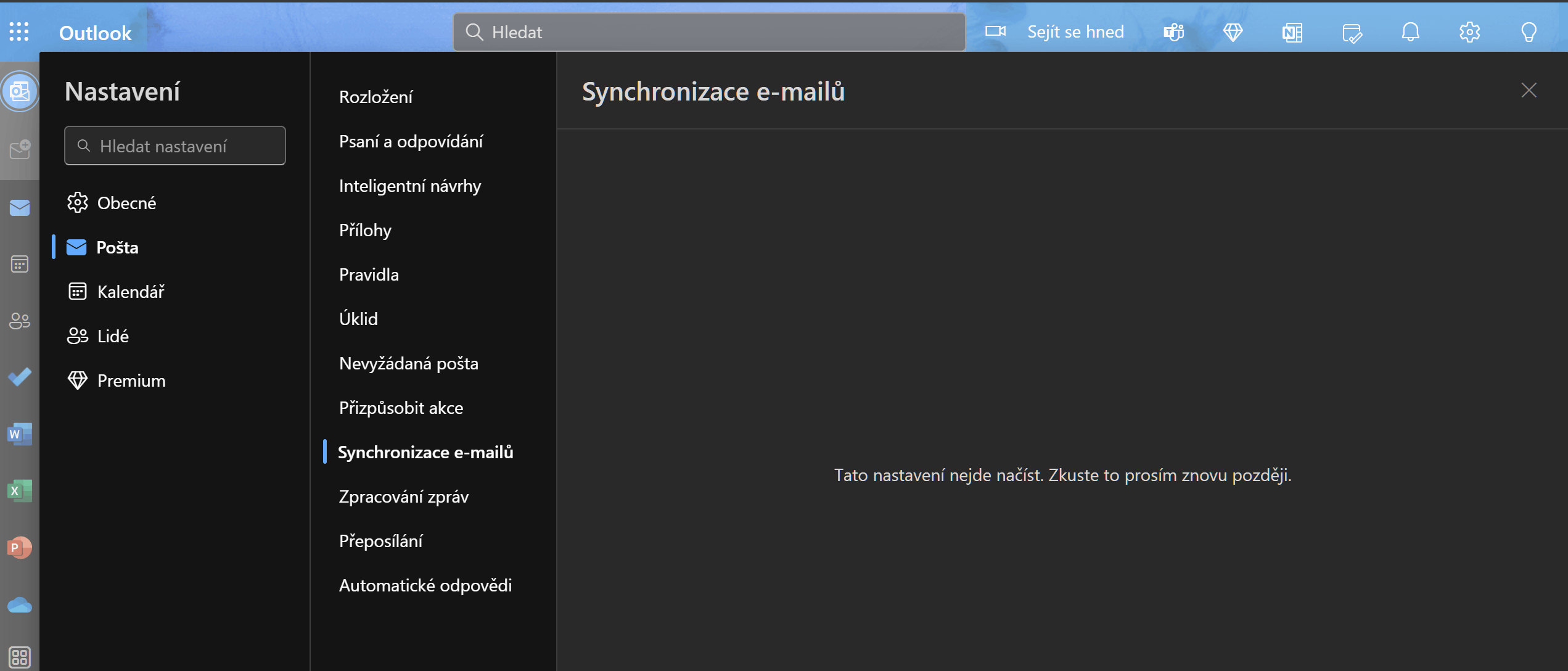Switch to Kalendář settings category
The width and height of the screenshot is (1568, 671).
130,292
